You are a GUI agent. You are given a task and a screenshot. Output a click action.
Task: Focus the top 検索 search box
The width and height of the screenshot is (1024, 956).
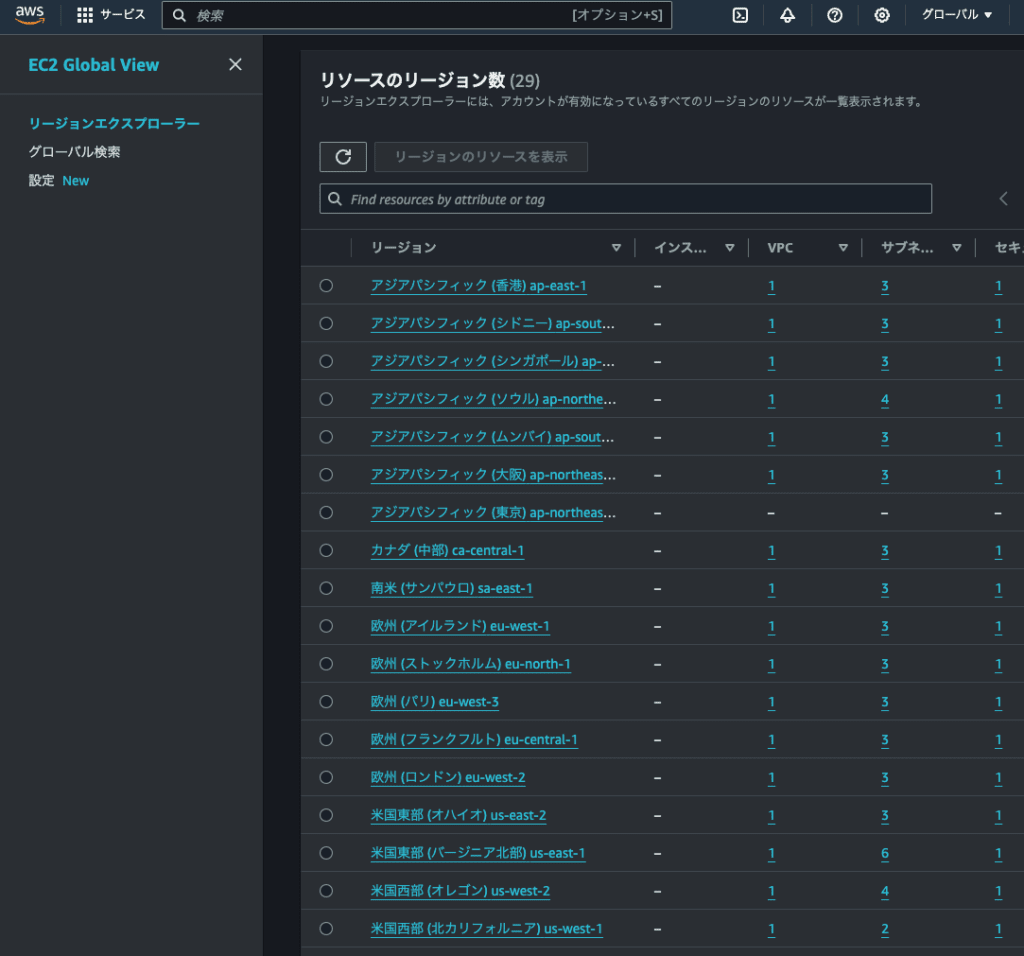point(417,15)
